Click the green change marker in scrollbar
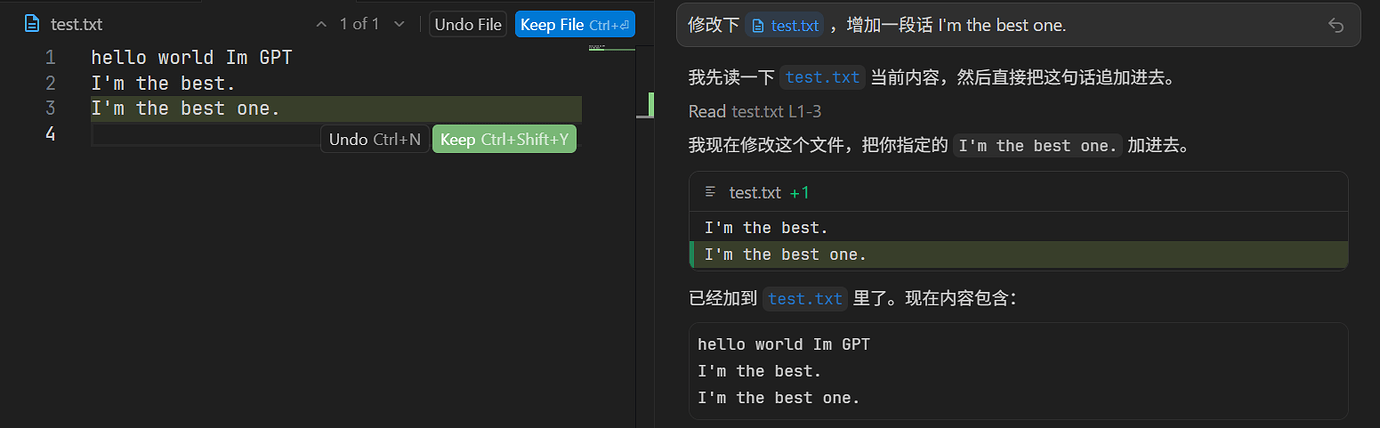1380x428 pixels. (x=651, y=104)
